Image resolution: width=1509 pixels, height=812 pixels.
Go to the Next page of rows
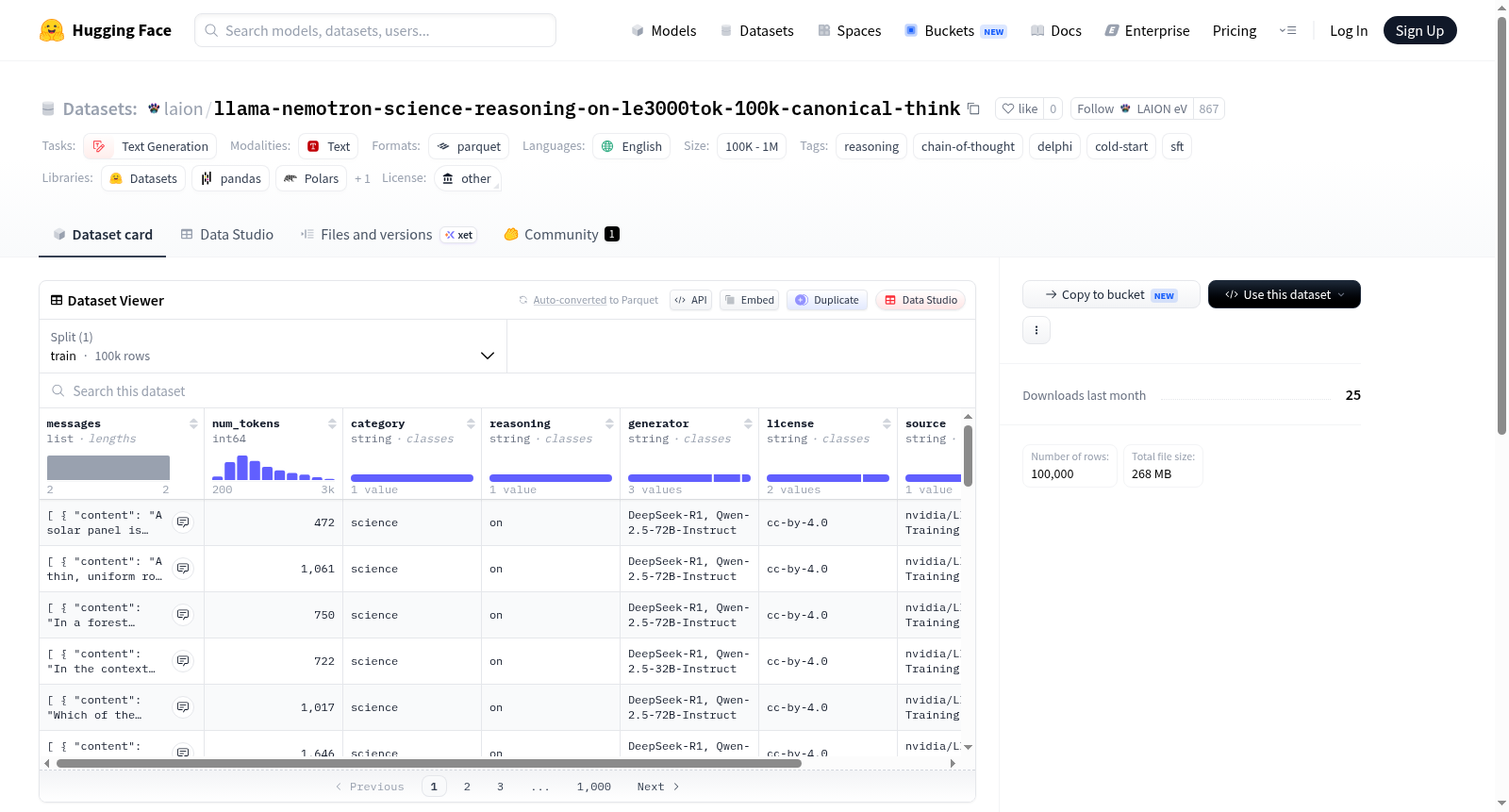coord(658,787)
